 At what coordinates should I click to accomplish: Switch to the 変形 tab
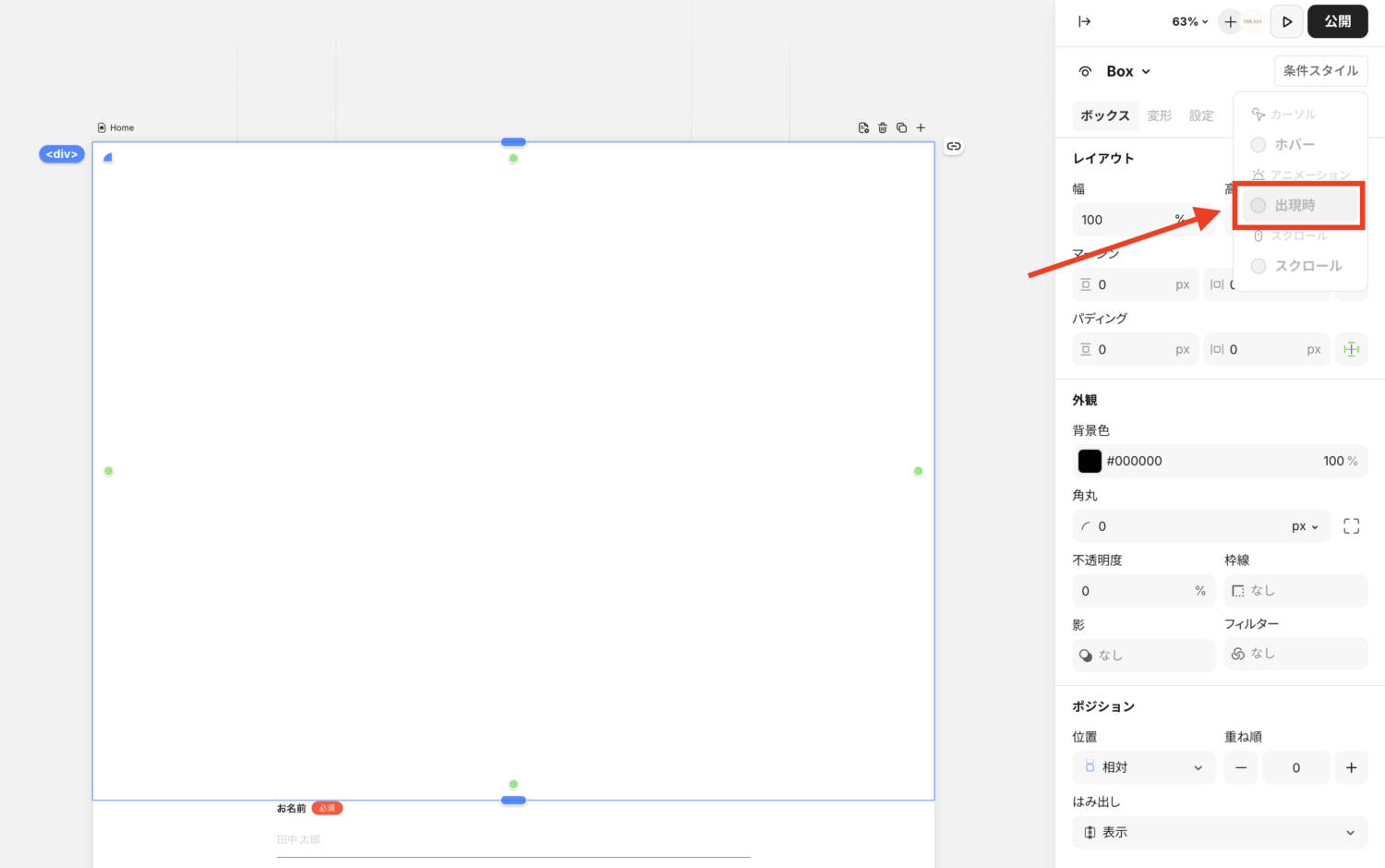tap(1159, 116)
